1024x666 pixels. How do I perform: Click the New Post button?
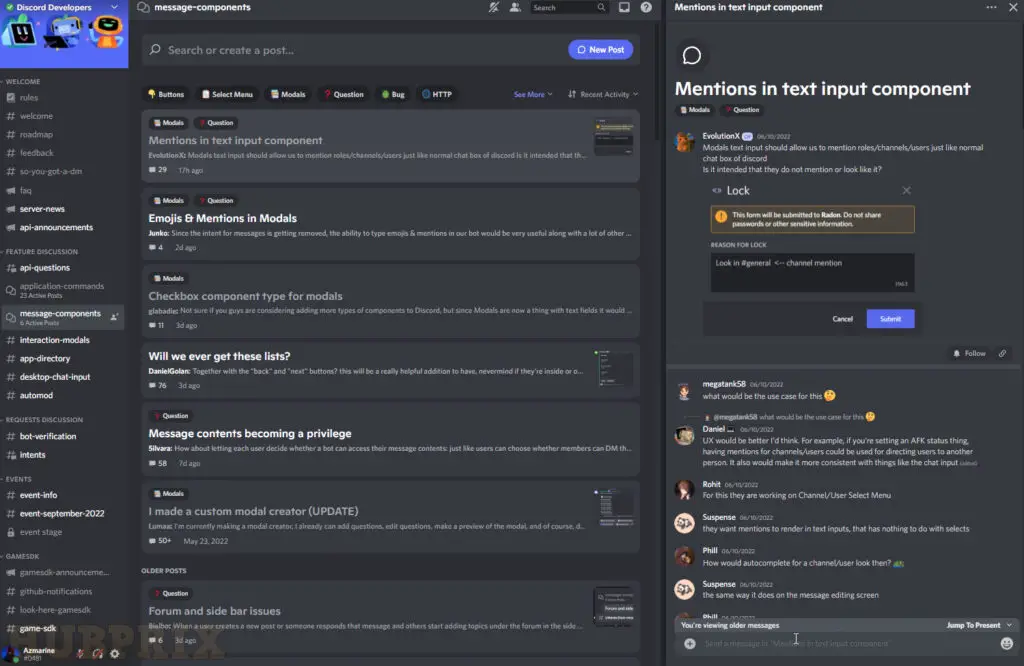coord(600,50)
